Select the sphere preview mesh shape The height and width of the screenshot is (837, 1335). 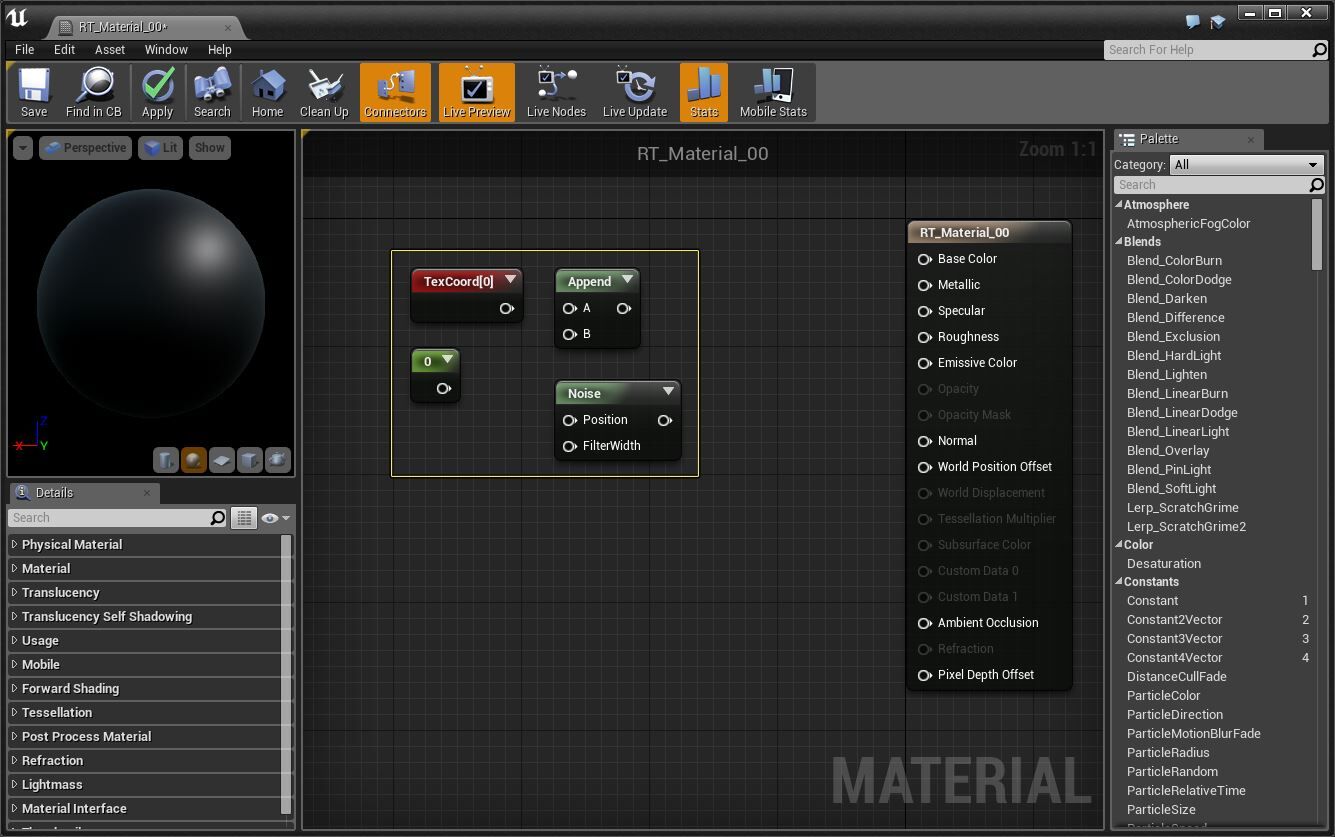(x=194, y=460)
